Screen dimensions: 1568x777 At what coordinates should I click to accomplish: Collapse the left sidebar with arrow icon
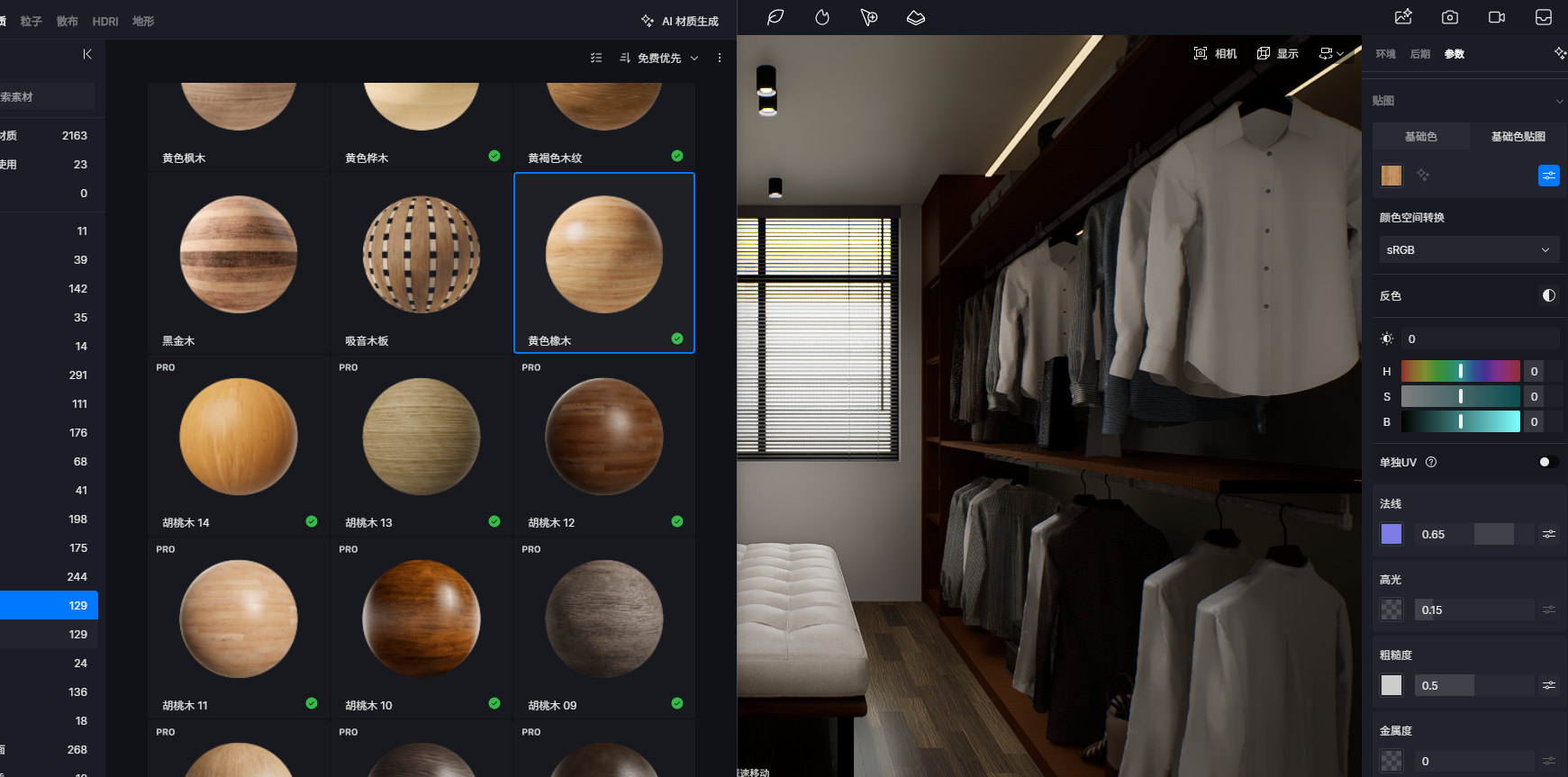[87, 54]
